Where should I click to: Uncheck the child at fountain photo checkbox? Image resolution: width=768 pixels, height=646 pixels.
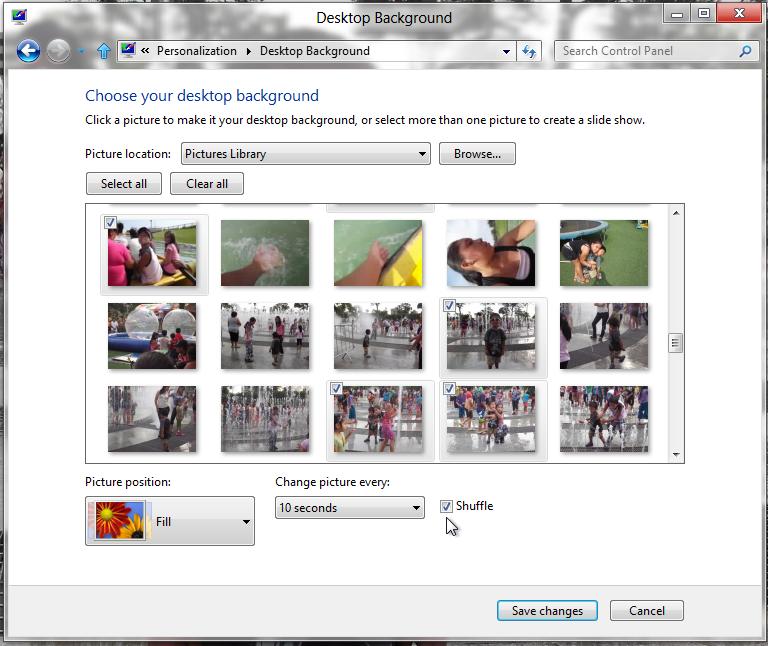pos(450,306)
